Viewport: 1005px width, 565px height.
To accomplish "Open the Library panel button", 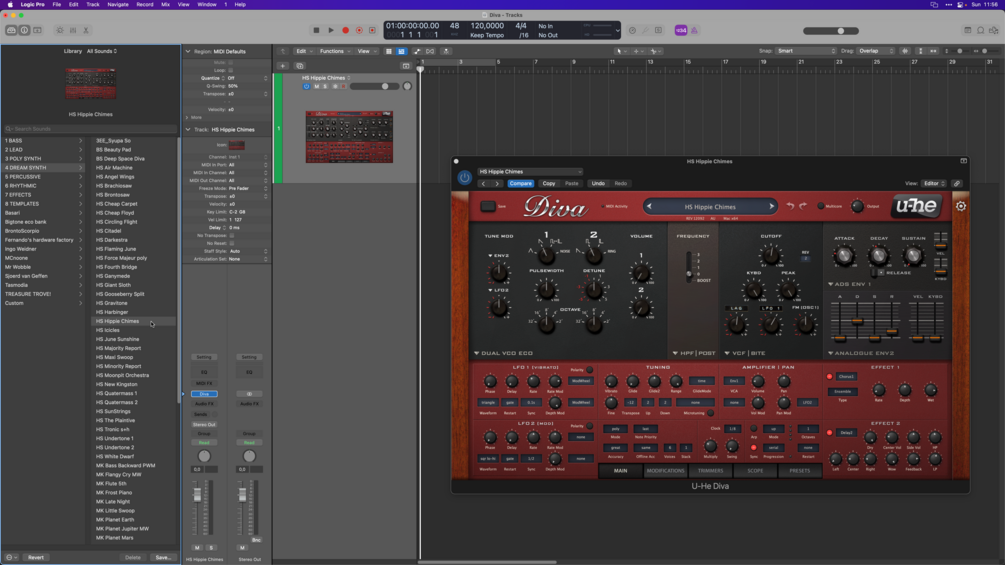I will [11, 30].
